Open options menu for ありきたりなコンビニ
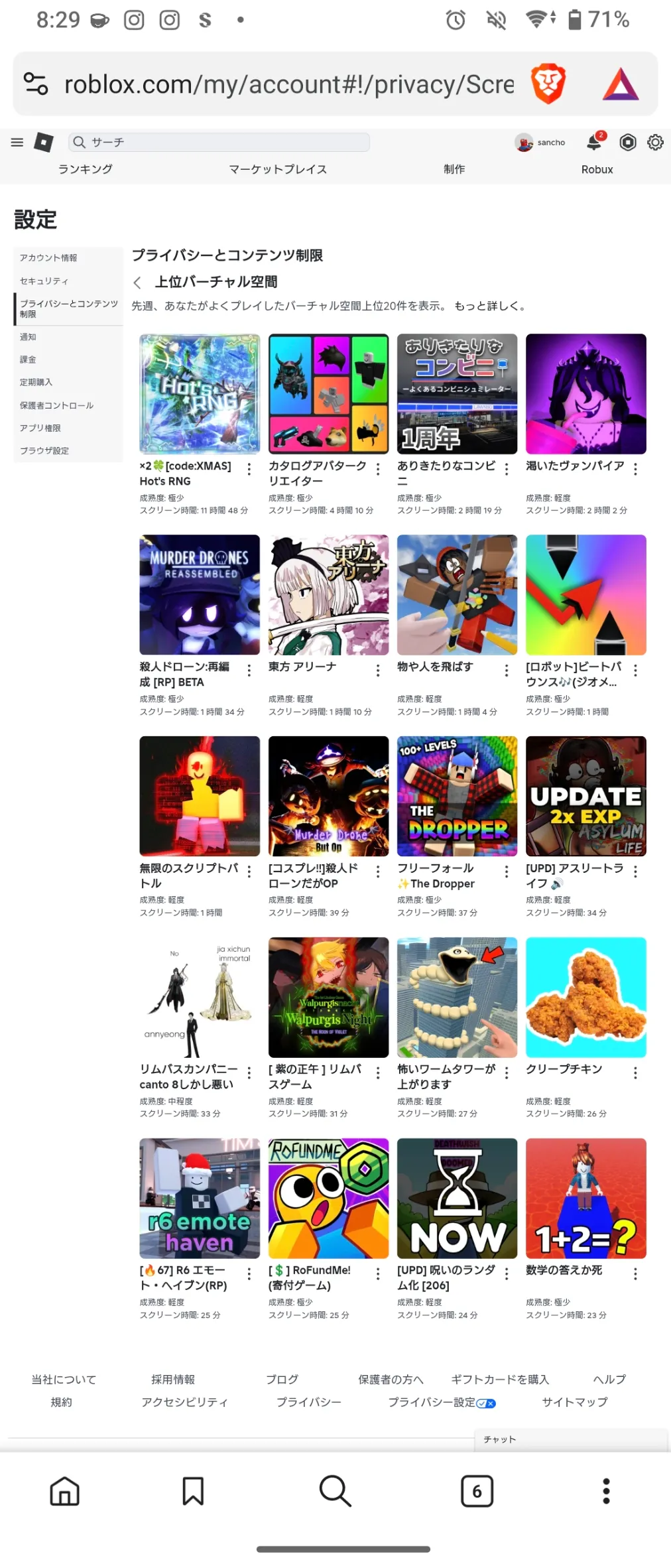This screenshot has width=671, height=1568. pyautogui.click(x=507, y=469)
